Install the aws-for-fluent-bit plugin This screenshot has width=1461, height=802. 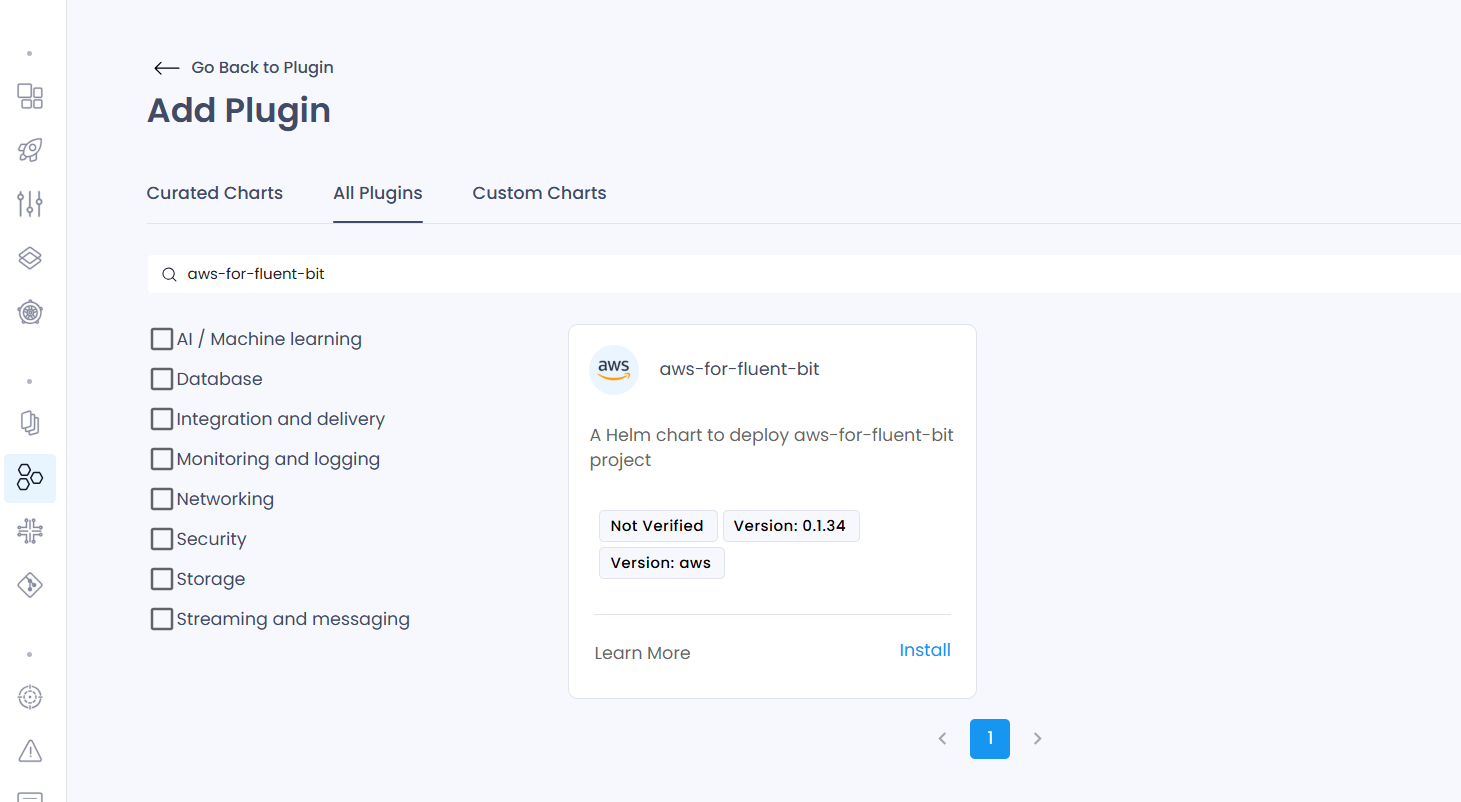pyautogui.click(x=925, y=650)
